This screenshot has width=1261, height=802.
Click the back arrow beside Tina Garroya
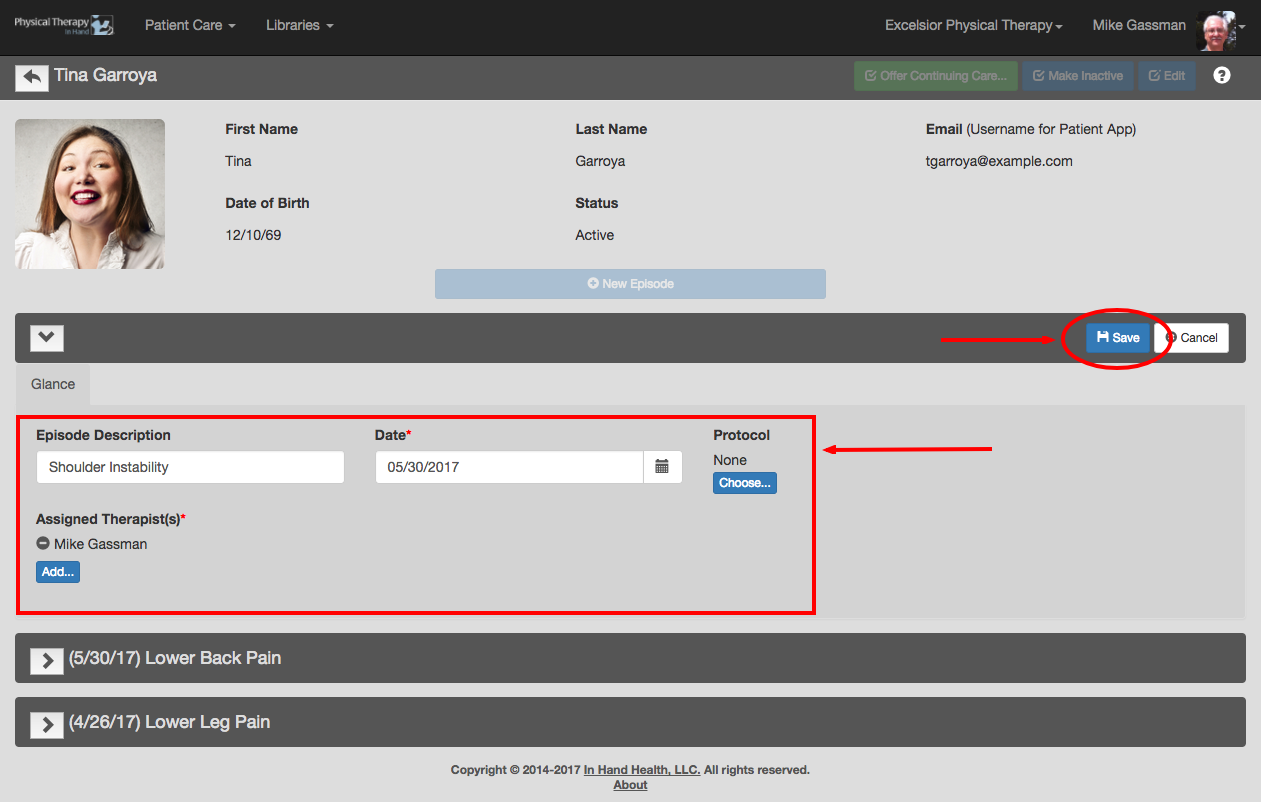tap(32, 77)
